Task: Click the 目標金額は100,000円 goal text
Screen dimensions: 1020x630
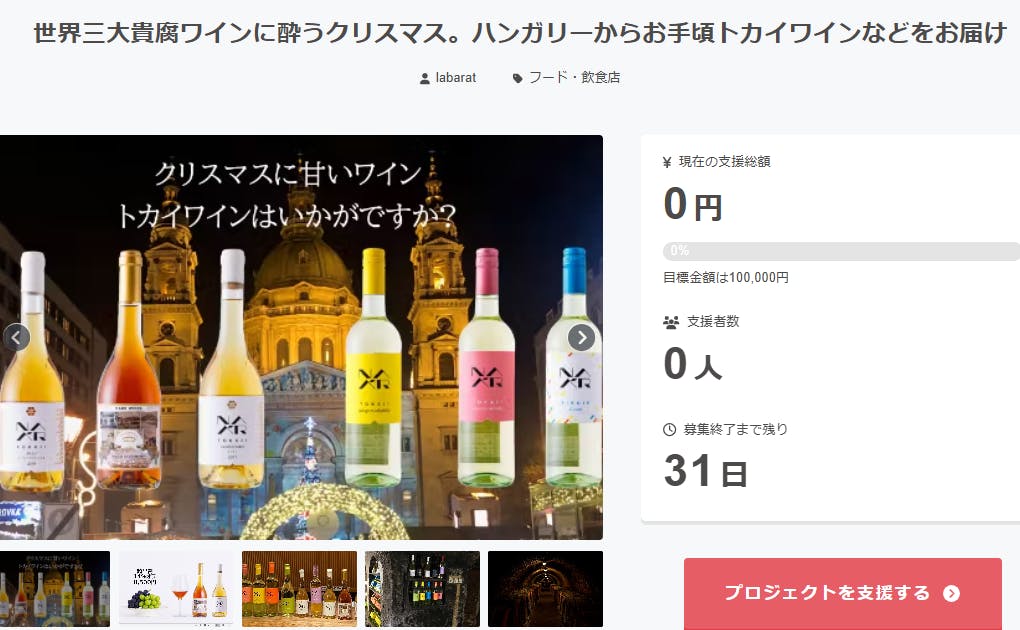Action: click(725, 278)
